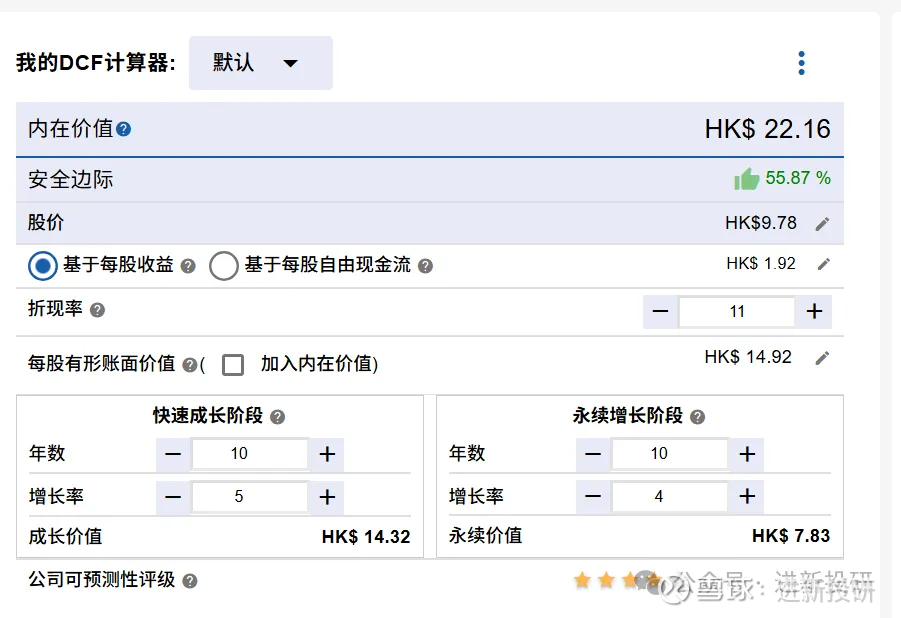Increase 快速成长阶段 增长率
This screenshot has width=901, height=618.
click(327, 497)
